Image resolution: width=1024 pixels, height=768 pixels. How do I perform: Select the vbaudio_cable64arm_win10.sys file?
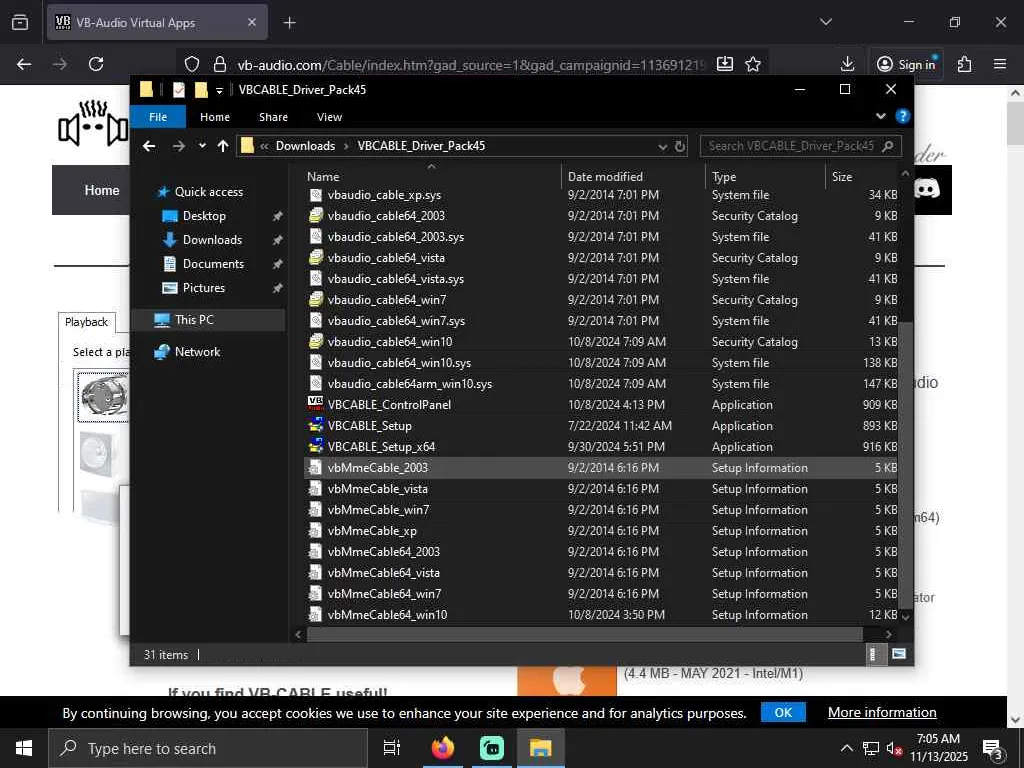coord(601,383)
